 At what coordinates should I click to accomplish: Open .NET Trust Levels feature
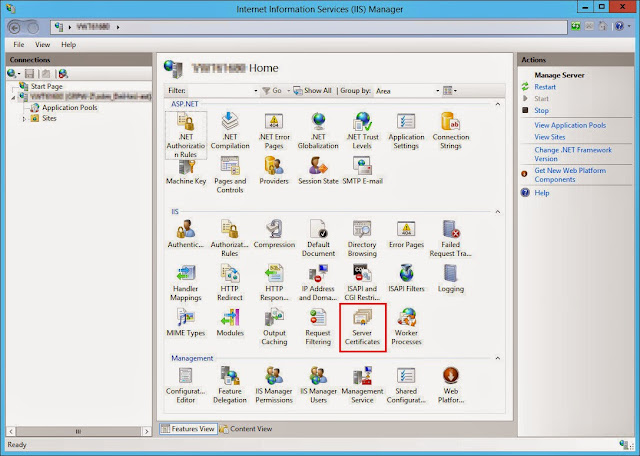point(362,131)
